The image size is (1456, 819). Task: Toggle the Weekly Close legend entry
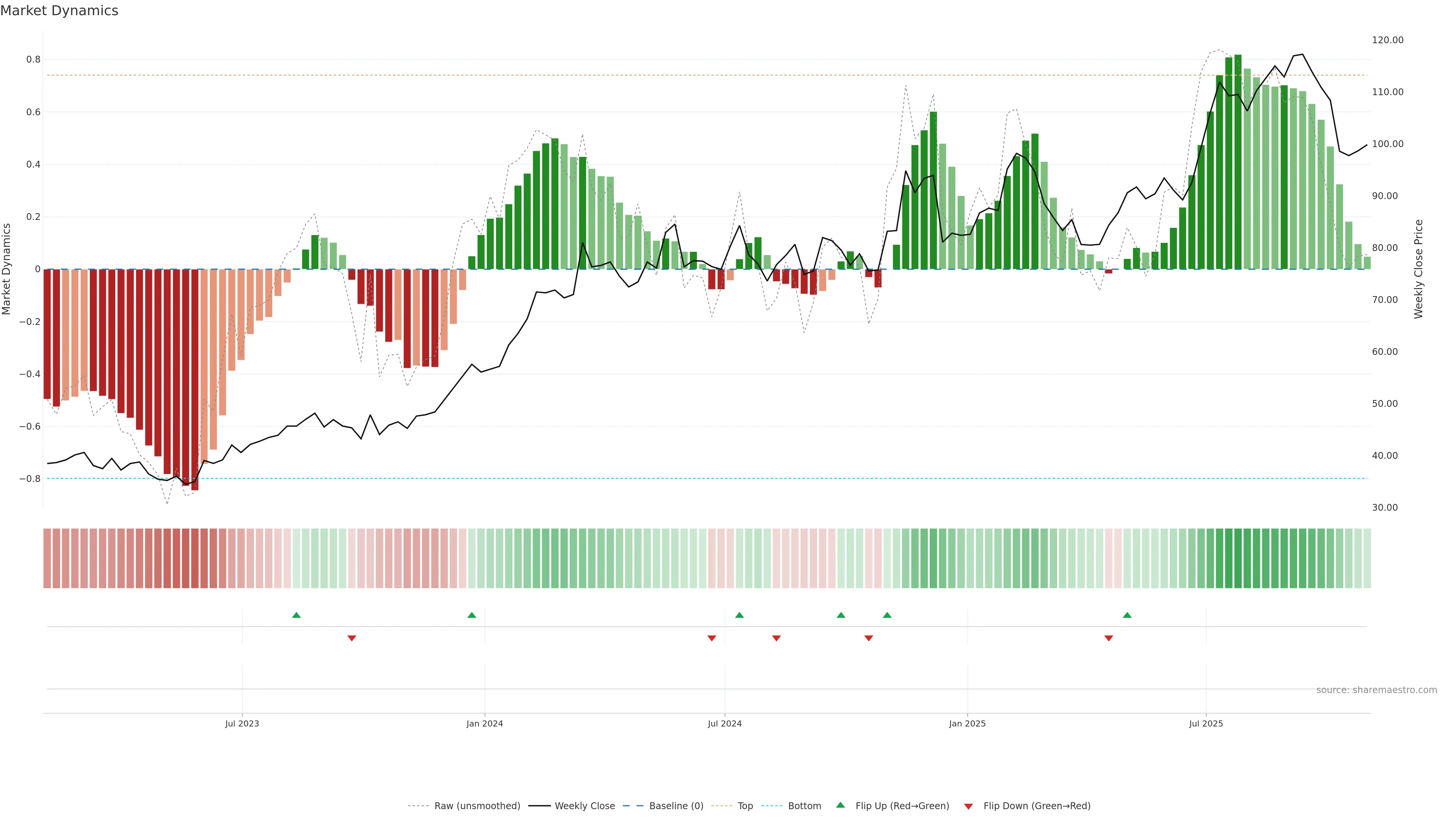coord(584,806)
